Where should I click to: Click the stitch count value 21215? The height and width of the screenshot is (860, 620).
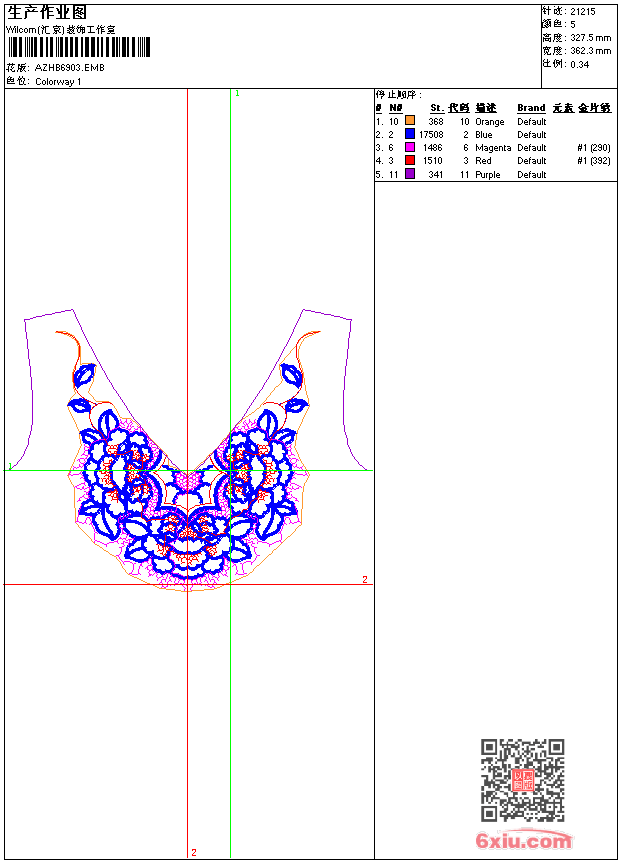[x=583, y=12]
